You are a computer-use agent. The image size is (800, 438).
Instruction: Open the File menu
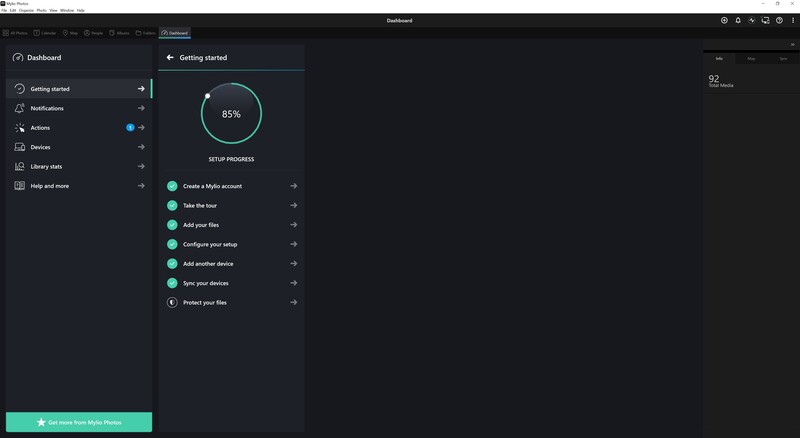pos(4,10)
